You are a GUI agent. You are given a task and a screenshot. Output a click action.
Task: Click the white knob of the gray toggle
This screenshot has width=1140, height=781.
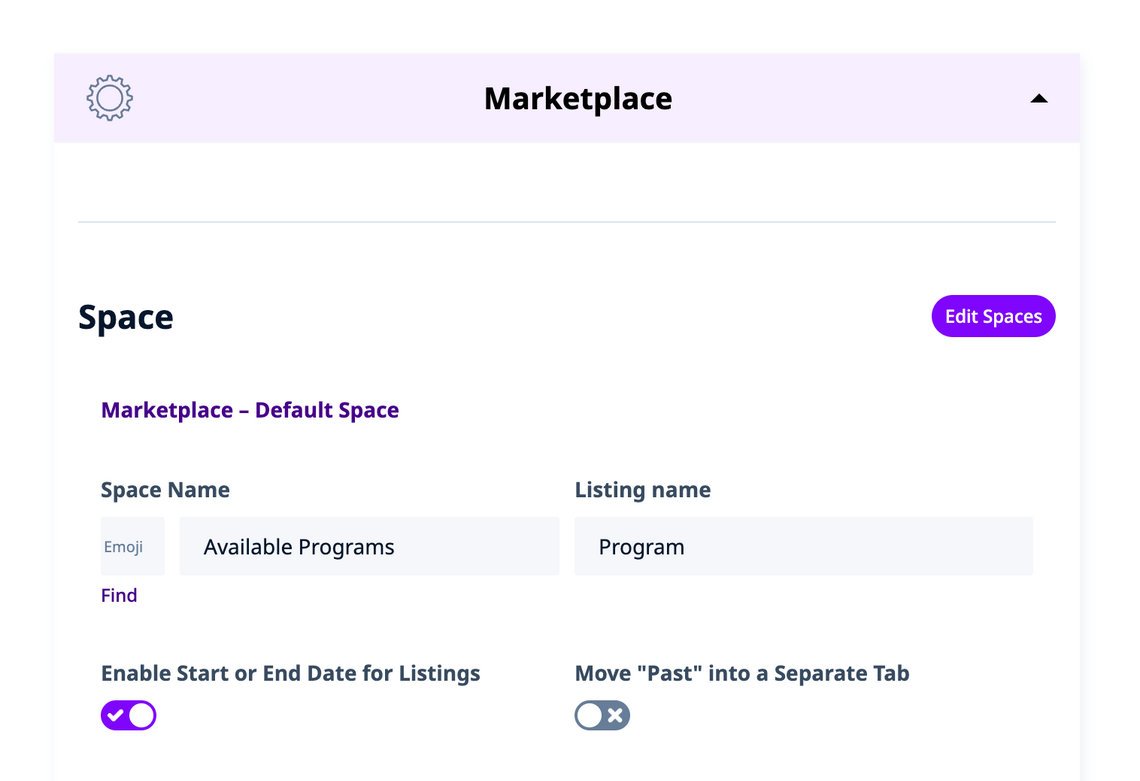click(x=589, y=715)
